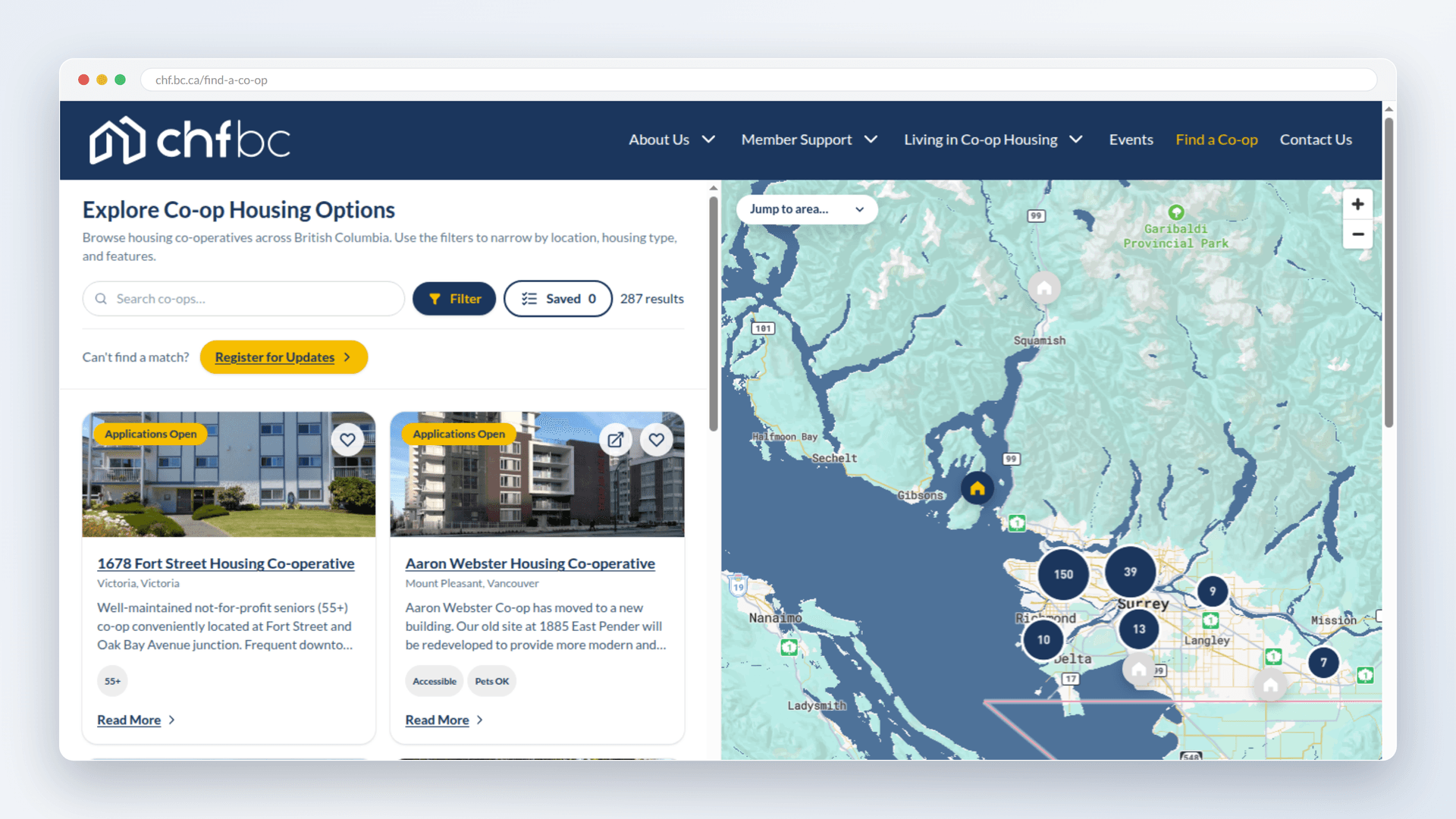Click Read More on Aaron Webster card

(x=444, y=720)
